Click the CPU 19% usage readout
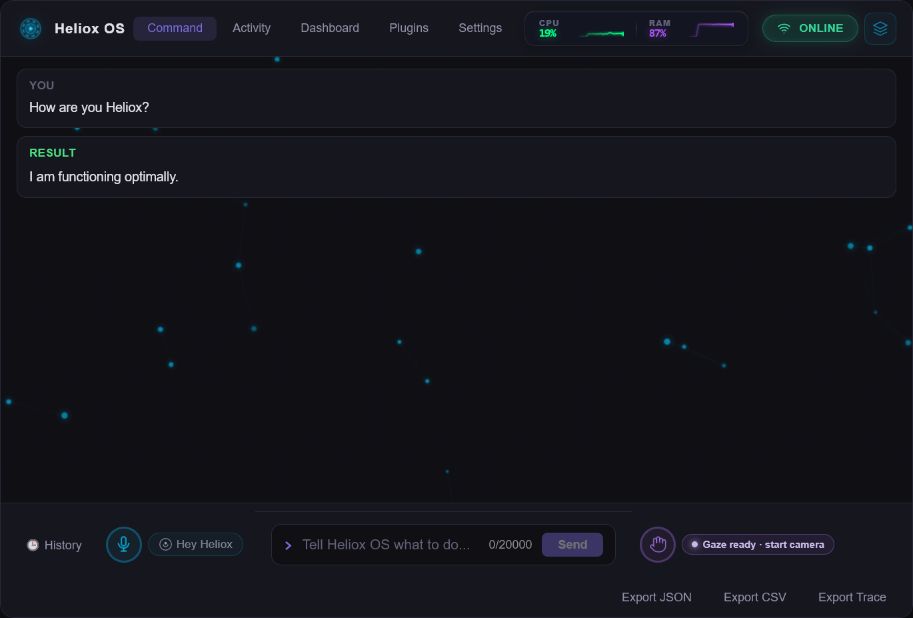This screenshot has height=618, width=913. (x=548, y=28)
